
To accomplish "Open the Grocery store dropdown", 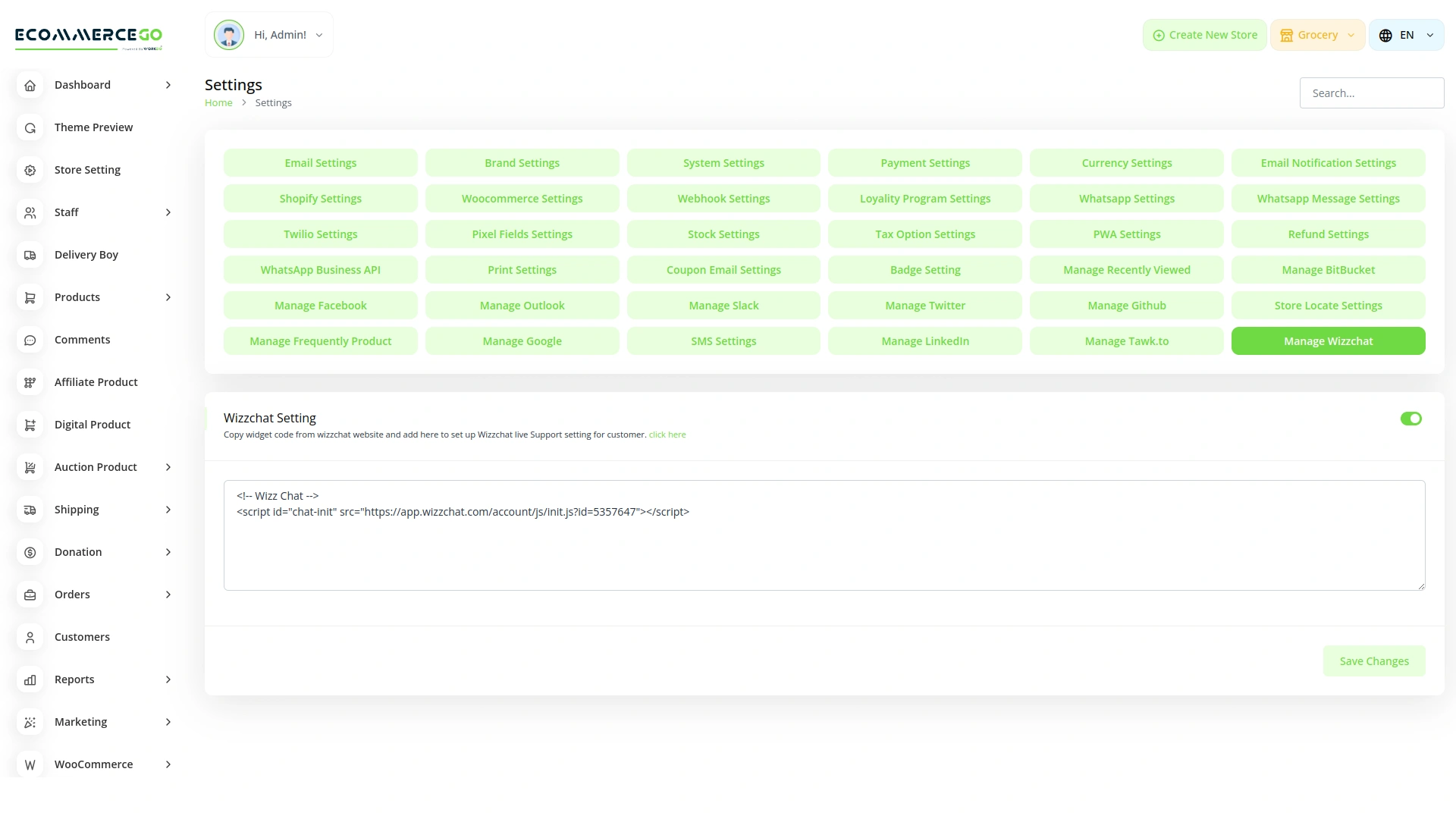I will [1317, 34].
